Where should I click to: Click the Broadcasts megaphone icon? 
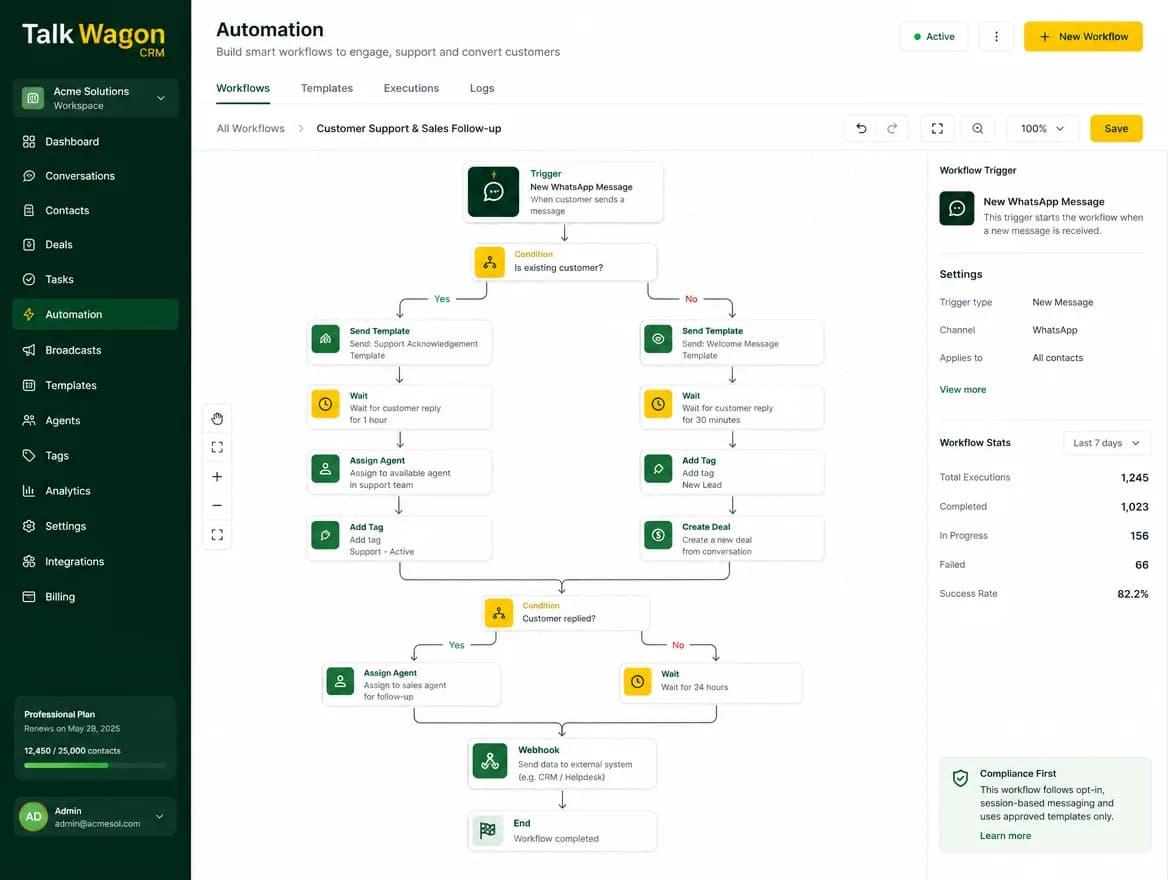pos(29,350)
